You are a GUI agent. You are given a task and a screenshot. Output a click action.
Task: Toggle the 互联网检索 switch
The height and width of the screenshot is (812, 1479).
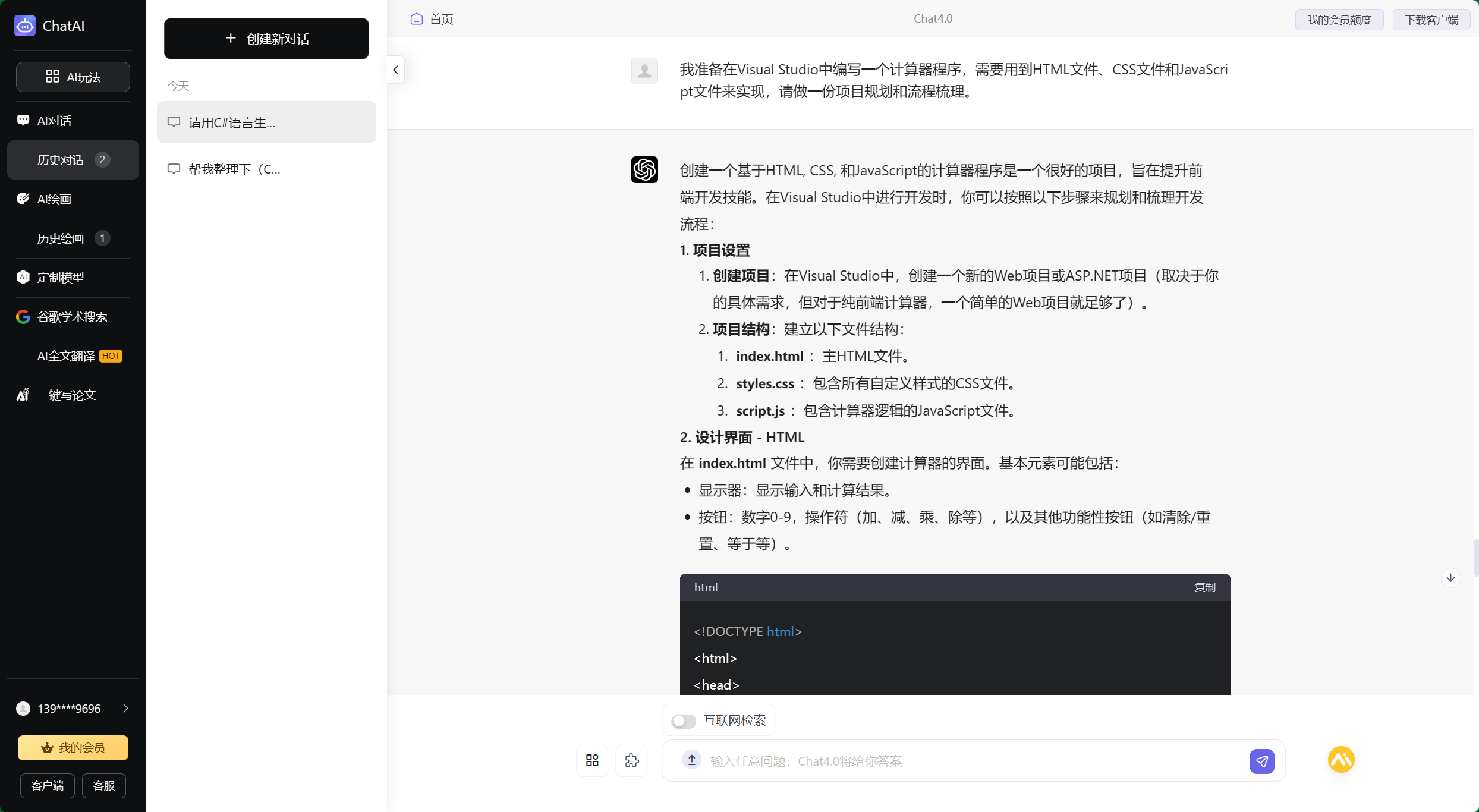[684, 721]
